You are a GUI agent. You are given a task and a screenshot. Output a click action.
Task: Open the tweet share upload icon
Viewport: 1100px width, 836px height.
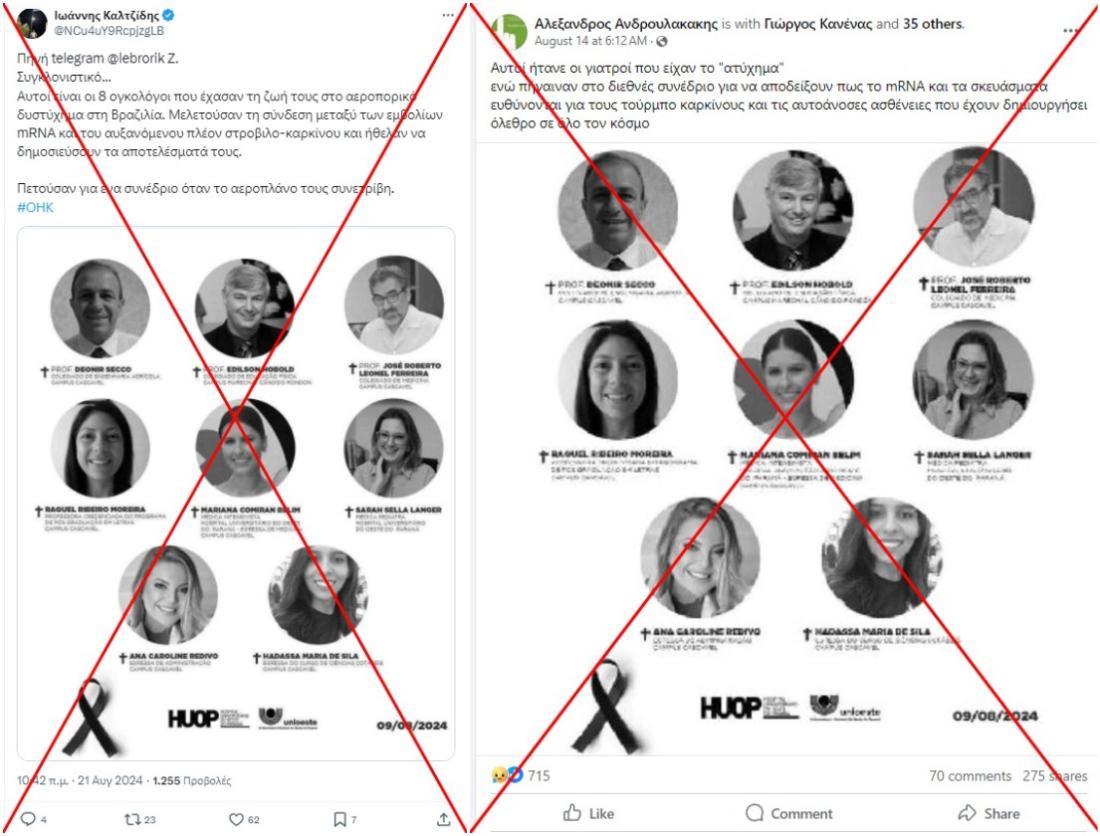[x=443, y=819]
